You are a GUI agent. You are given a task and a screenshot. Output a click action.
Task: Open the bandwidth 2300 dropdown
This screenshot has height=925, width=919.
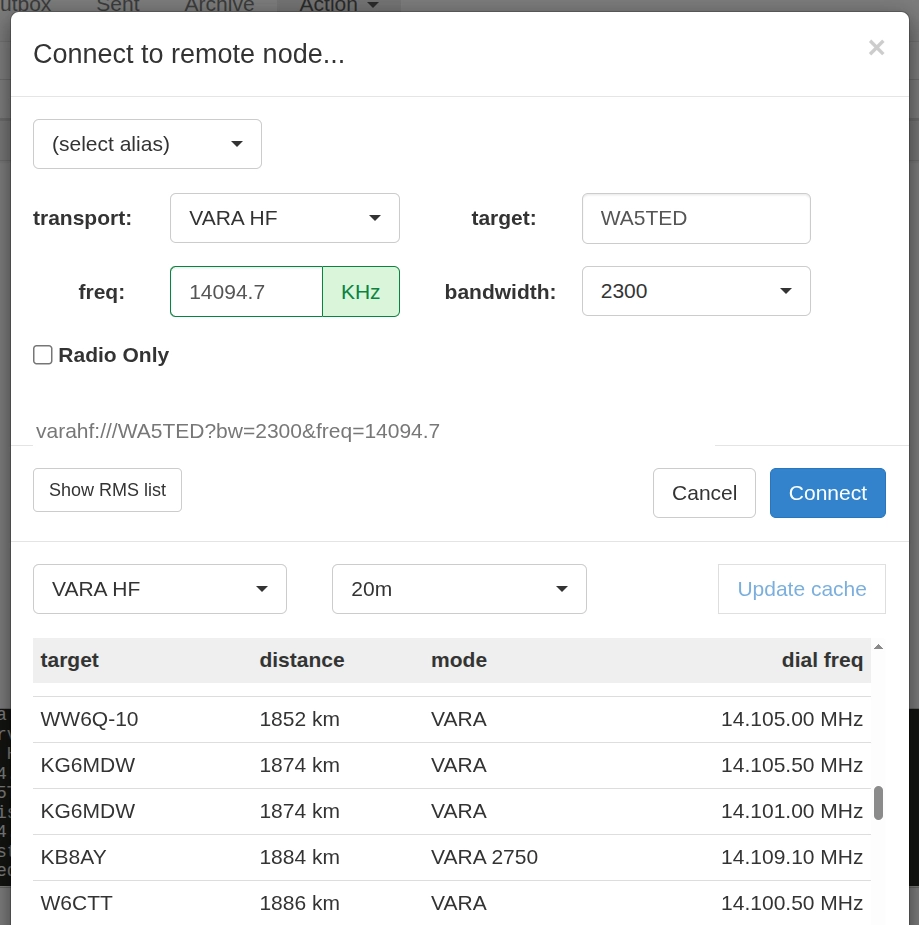(x=696, y=291)
